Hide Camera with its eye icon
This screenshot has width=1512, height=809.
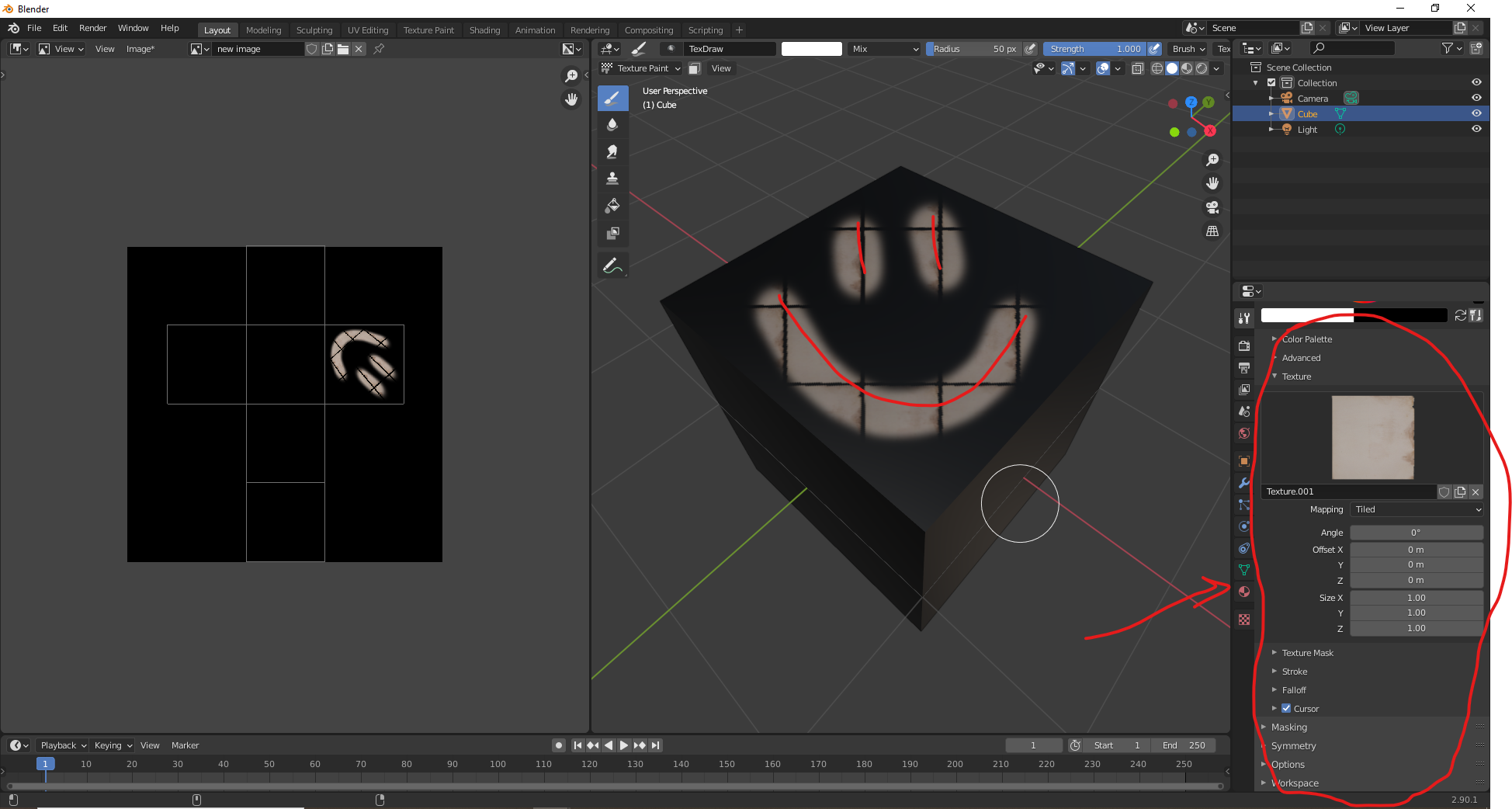point(1476,98)
